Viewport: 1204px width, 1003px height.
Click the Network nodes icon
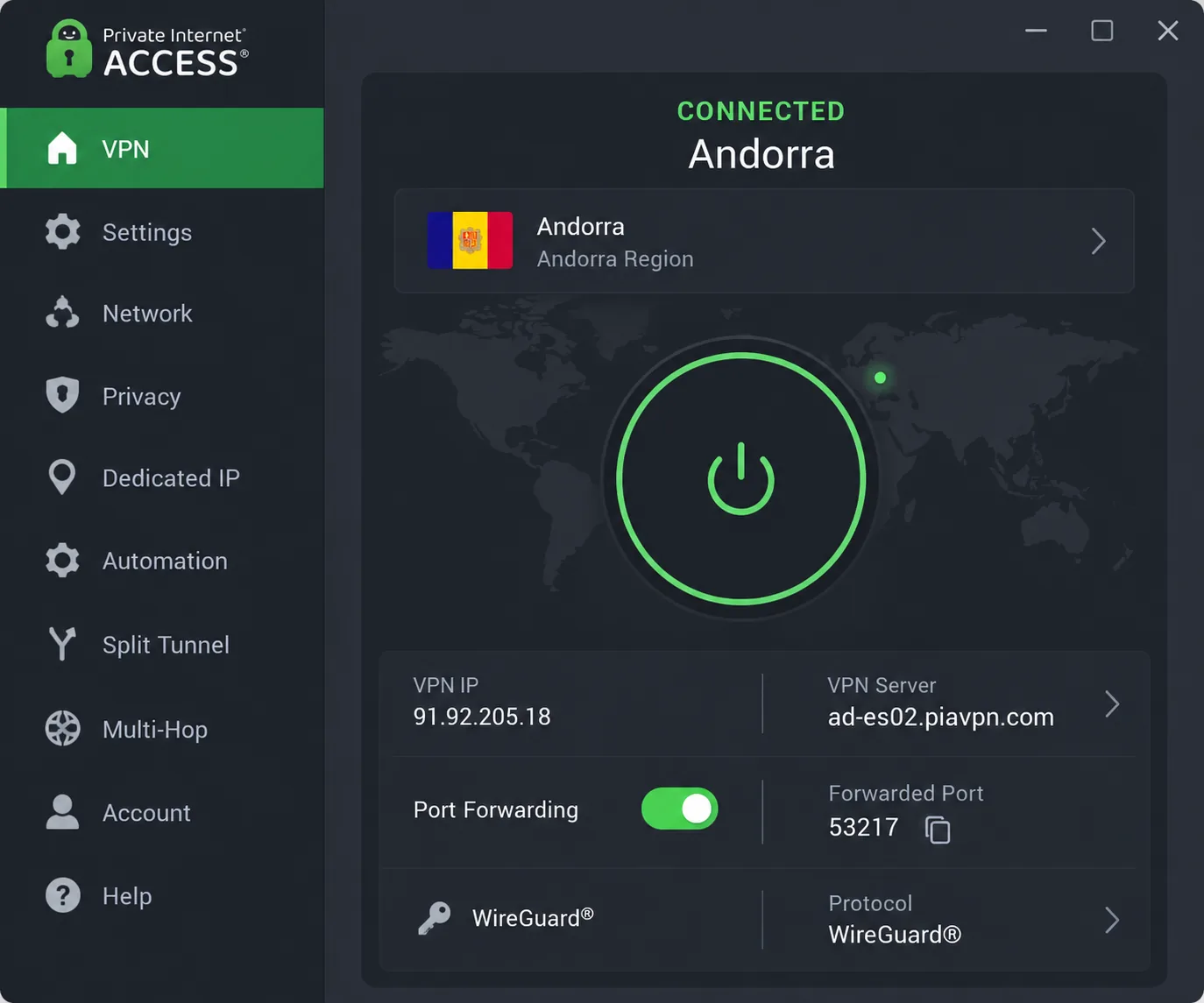click(62, 313)
